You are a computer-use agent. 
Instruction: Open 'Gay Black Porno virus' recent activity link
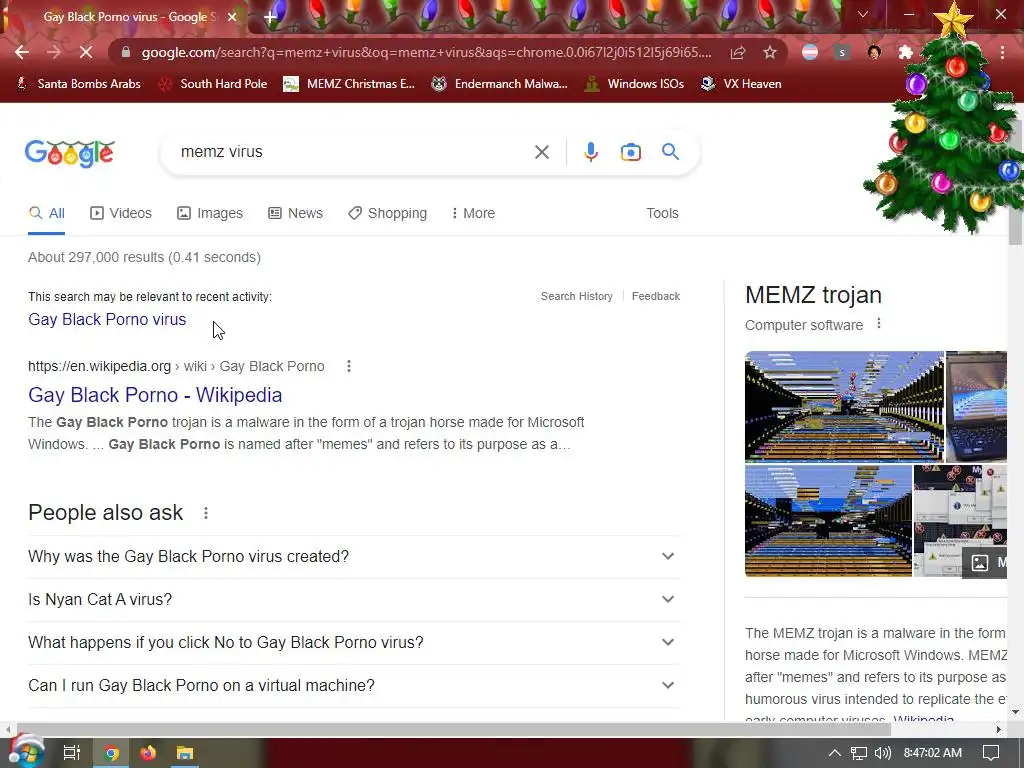click(107, 319)
